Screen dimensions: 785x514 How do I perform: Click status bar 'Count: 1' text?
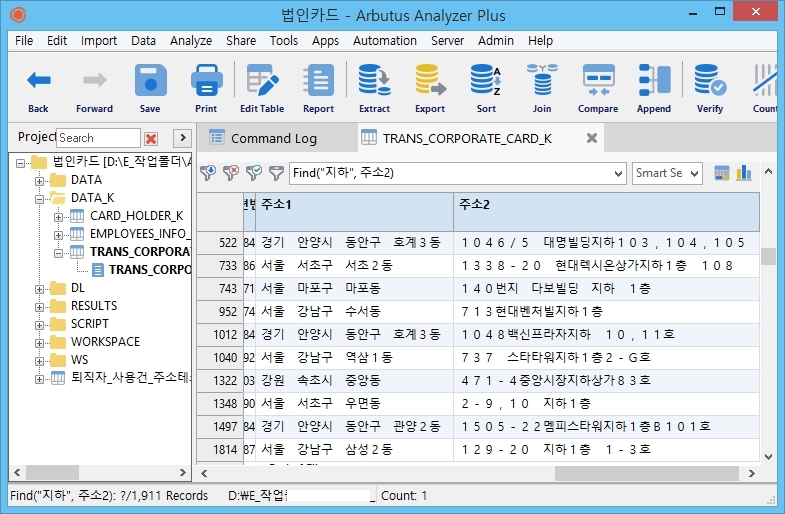(x=404, y=496)
